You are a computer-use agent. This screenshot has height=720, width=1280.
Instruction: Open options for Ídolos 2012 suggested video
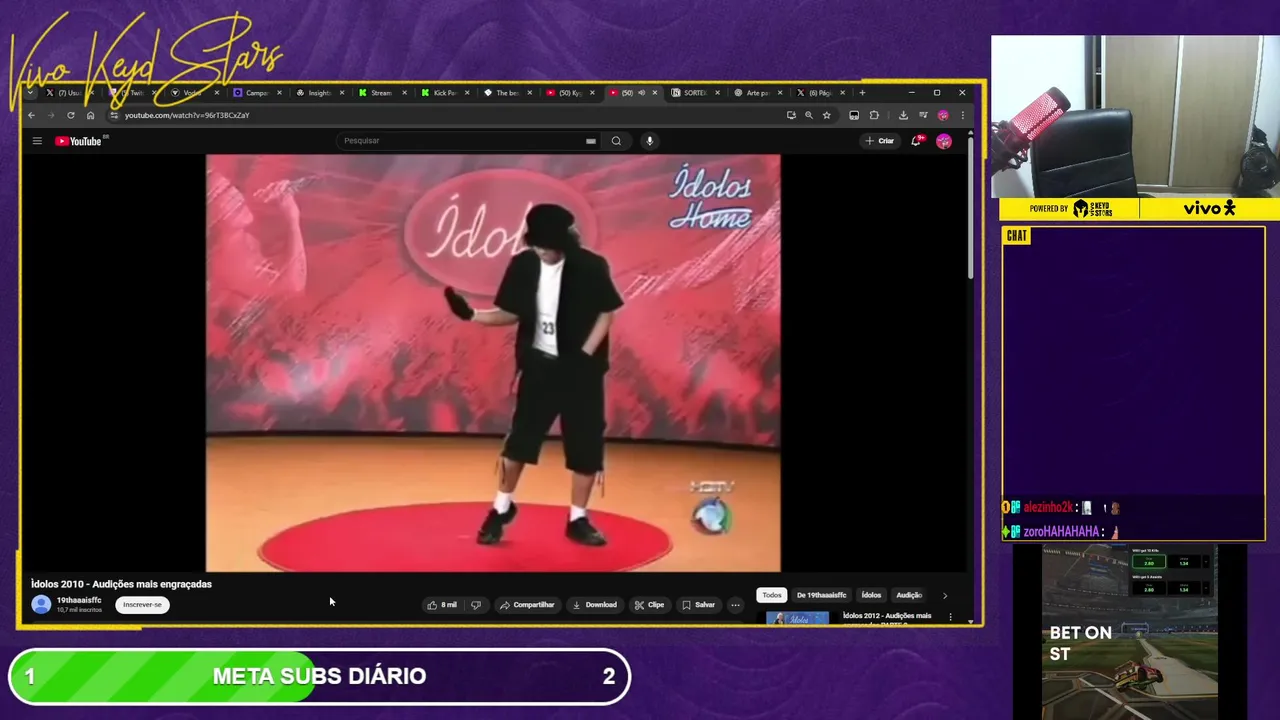click(x=950, y=617)
